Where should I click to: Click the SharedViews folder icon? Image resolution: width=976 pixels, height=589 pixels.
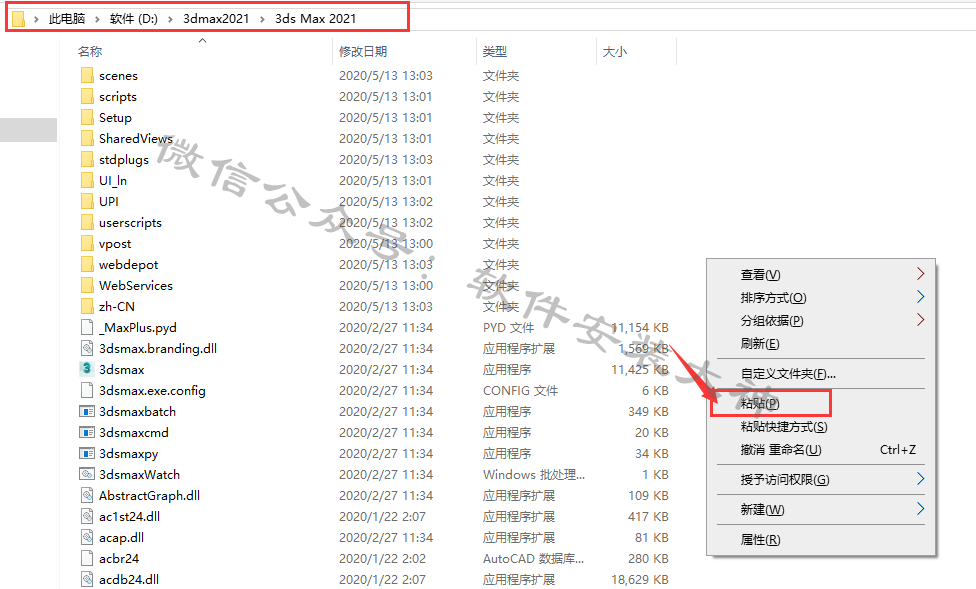click(87, 138)
